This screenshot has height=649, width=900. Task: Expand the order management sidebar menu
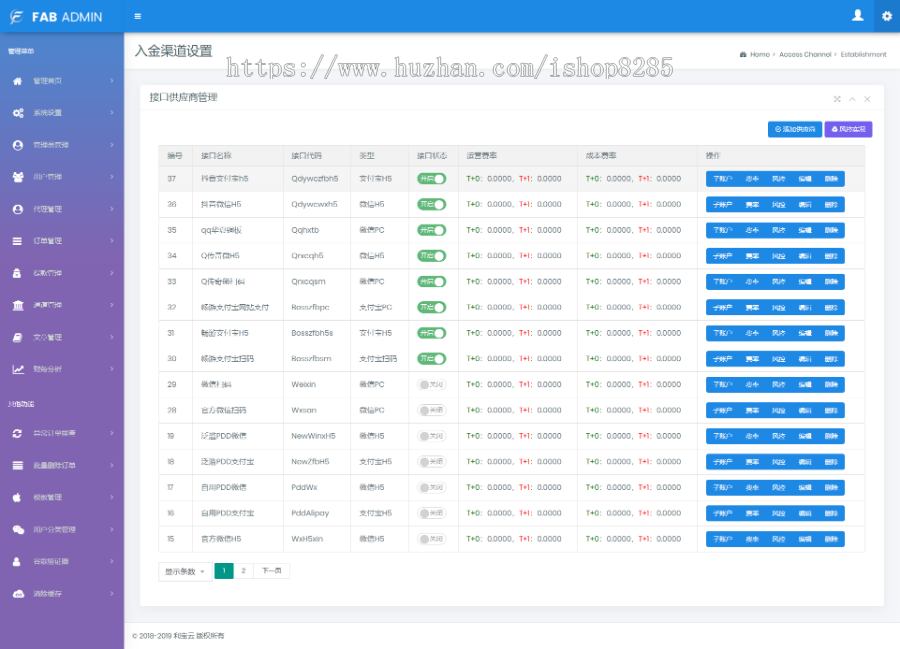62,241
